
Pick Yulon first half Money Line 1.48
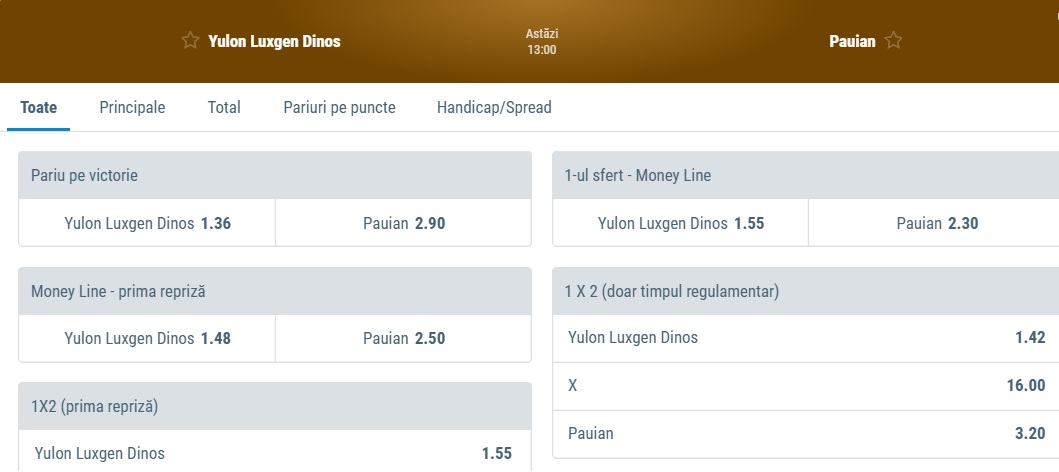147,339
